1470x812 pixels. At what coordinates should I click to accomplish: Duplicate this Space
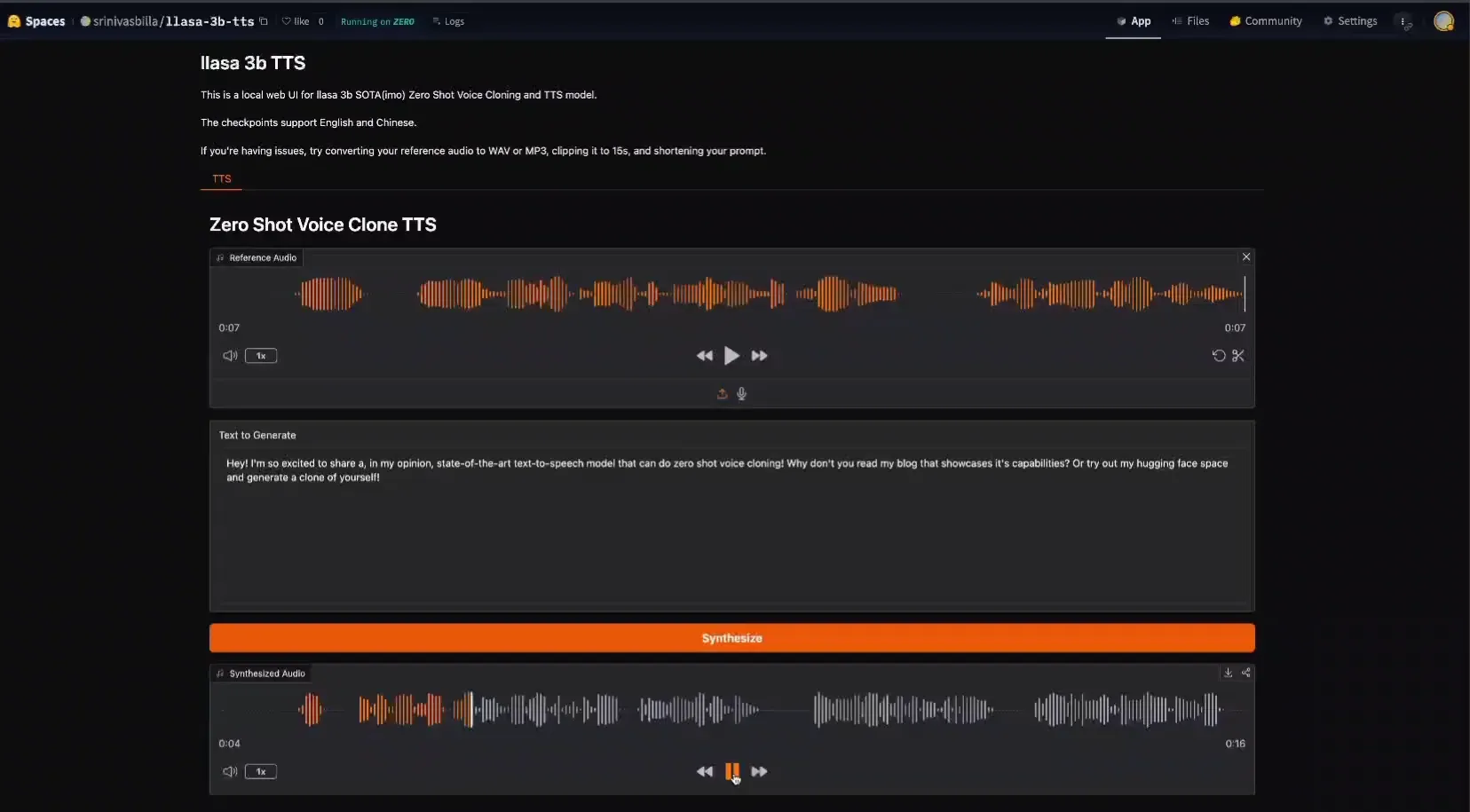265,20
